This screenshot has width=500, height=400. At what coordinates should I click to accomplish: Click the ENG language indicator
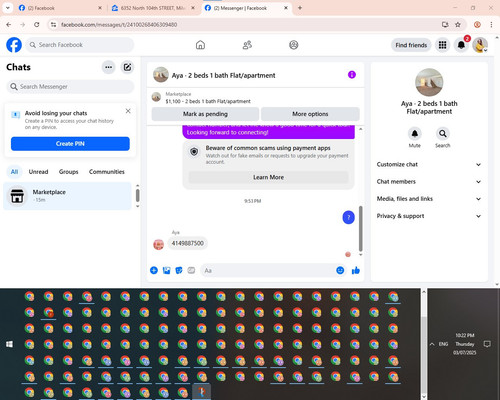click(x=443, y=344)
